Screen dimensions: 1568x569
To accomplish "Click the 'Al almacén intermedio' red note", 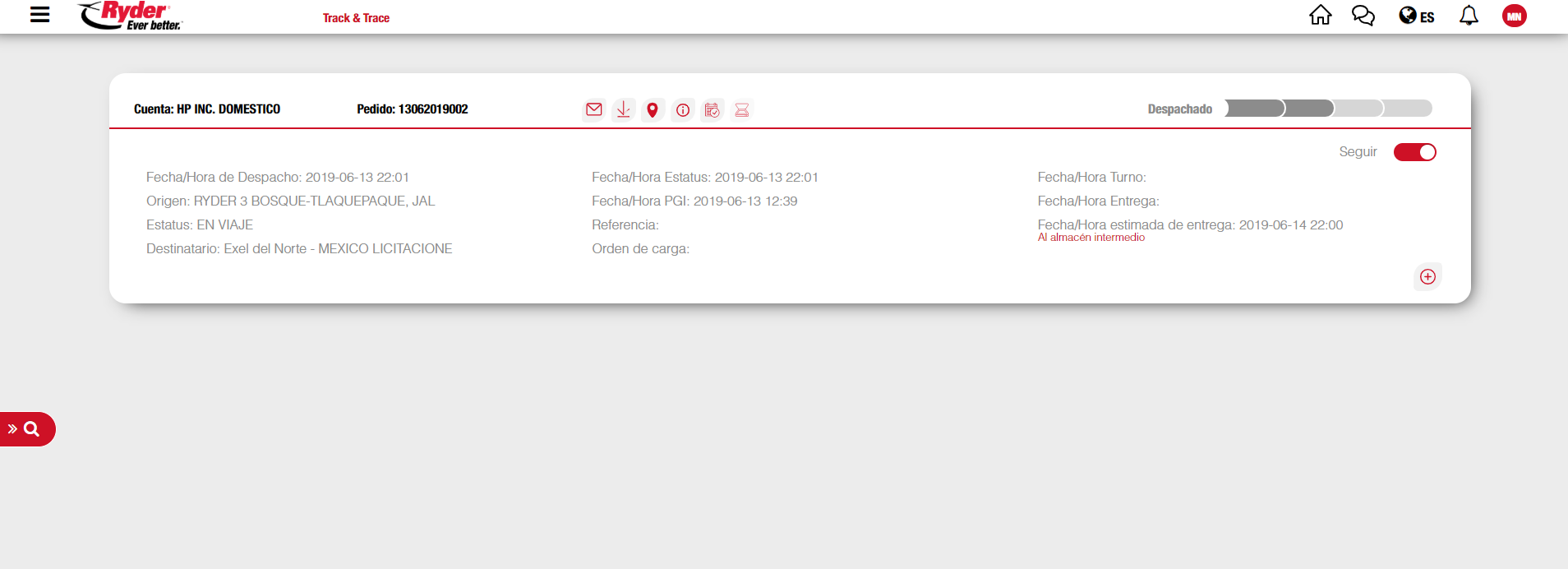I will pyautogui.click(x=1091, y=238).
